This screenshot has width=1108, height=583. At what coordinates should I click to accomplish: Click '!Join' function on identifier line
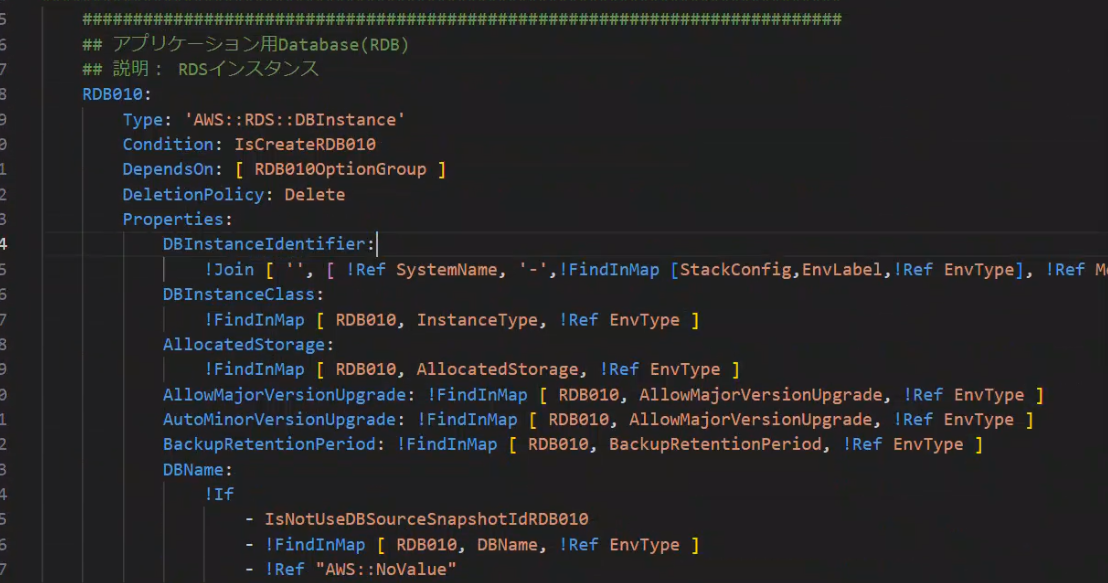pos(229,270)
